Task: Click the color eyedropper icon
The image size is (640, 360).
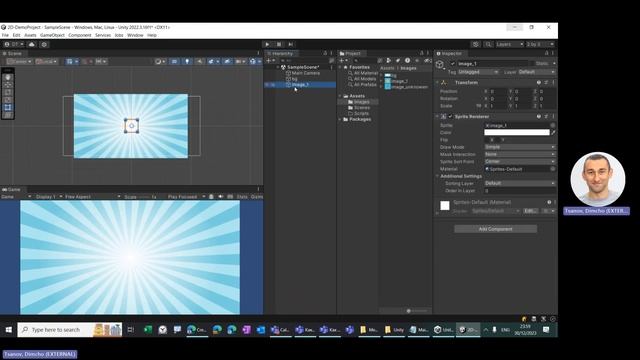Action: [x=553, y=132]
